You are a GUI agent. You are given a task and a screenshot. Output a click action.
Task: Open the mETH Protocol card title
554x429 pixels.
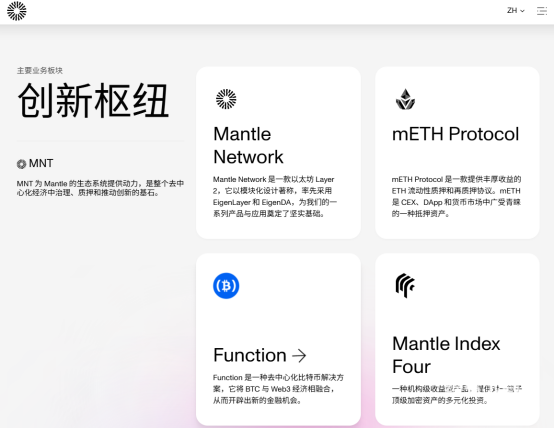coord(455,134)
